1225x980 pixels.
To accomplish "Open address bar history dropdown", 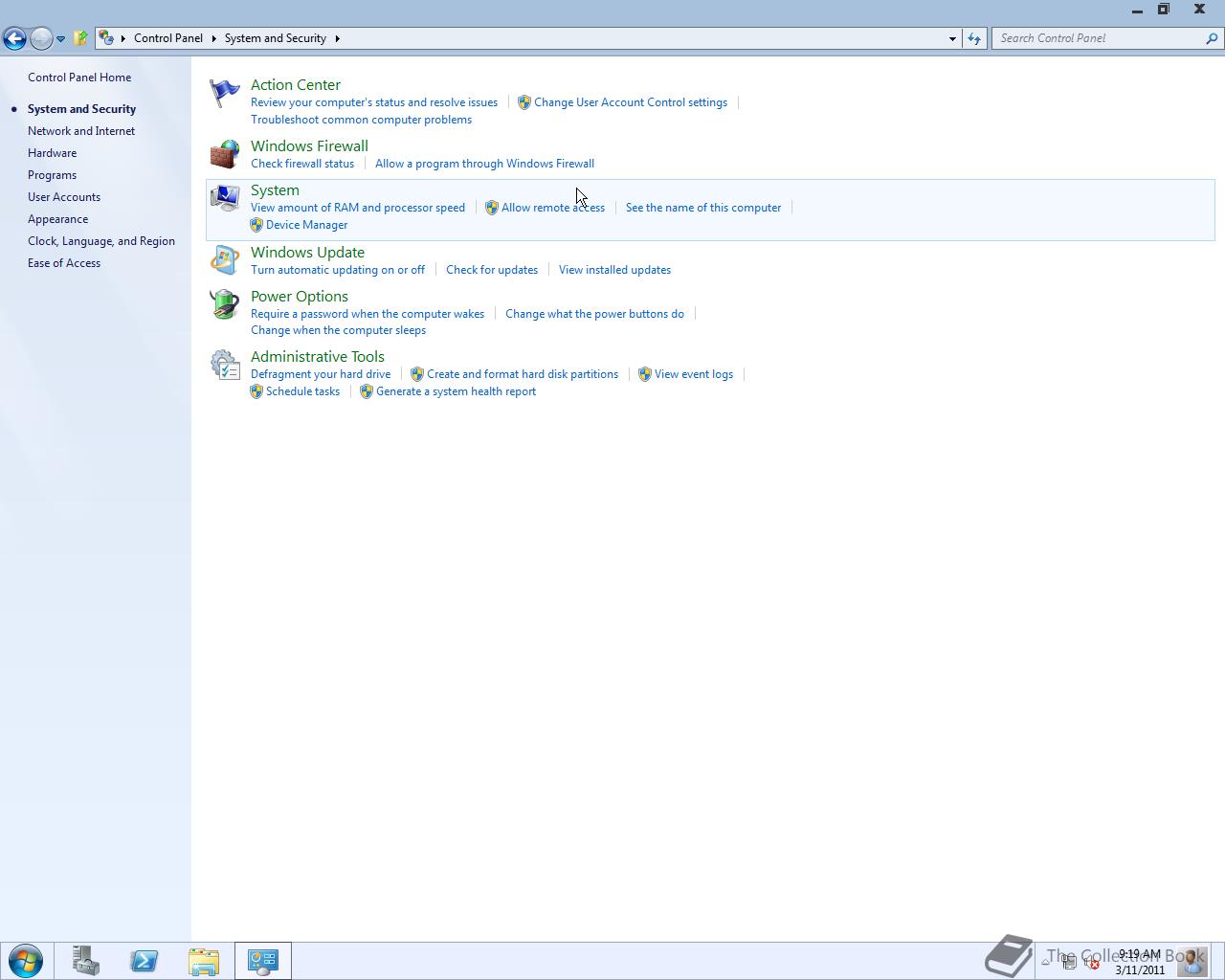I will click(x=952, y=38).
